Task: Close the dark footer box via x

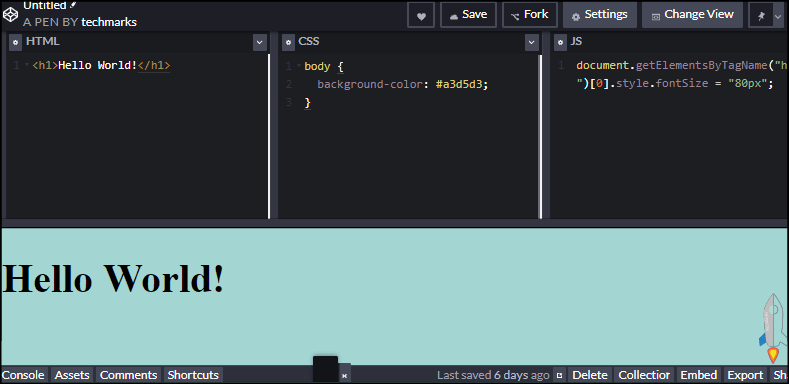Action: click(x=345, y=375)
